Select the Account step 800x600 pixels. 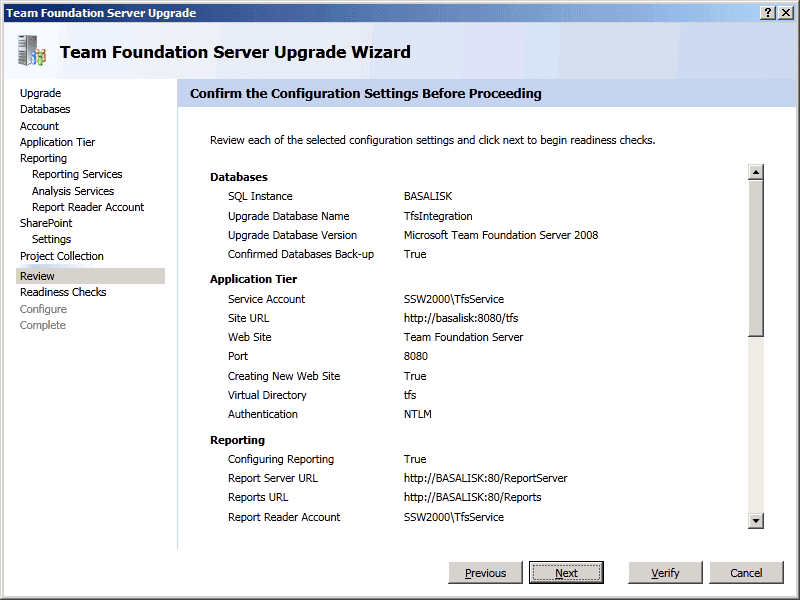pos(39,126)
